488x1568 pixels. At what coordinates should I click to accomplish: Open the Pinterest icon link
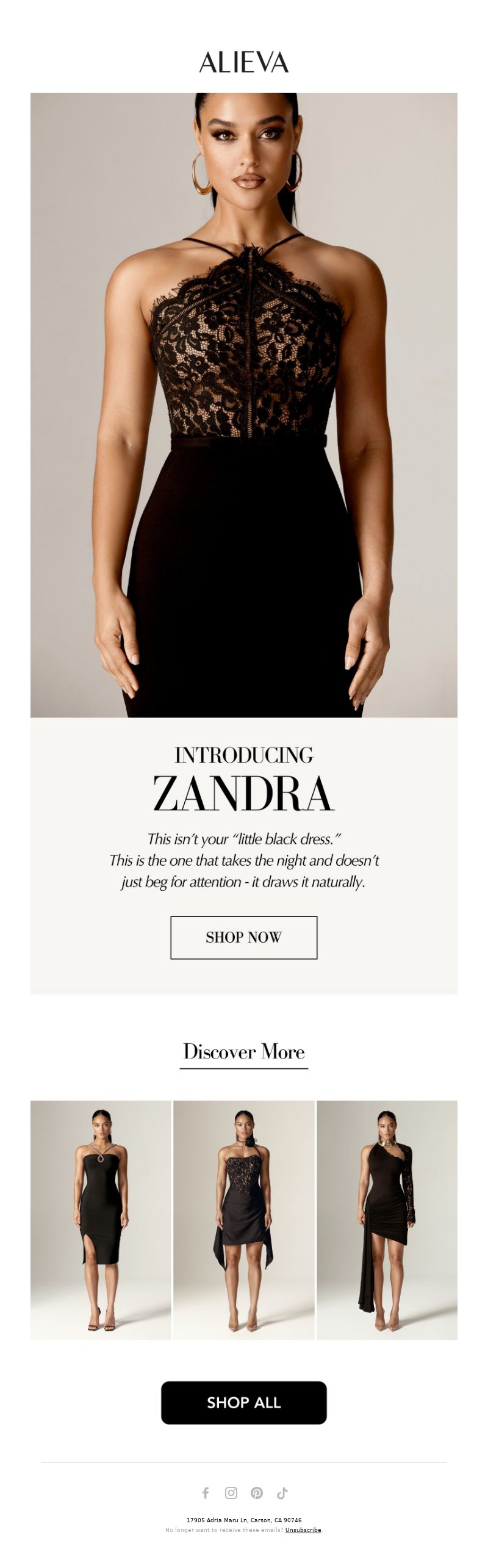pyautogui.click(x=257, y=1492)
